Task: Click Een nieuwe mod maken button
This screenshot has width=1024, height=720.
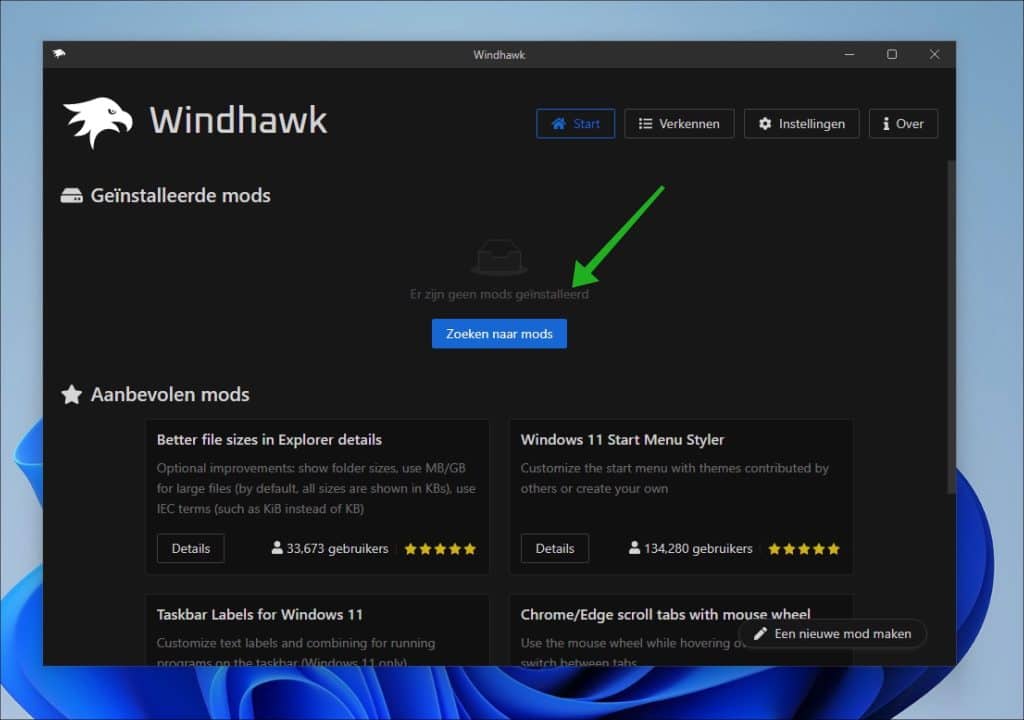Action: click(x=833, y=634)
